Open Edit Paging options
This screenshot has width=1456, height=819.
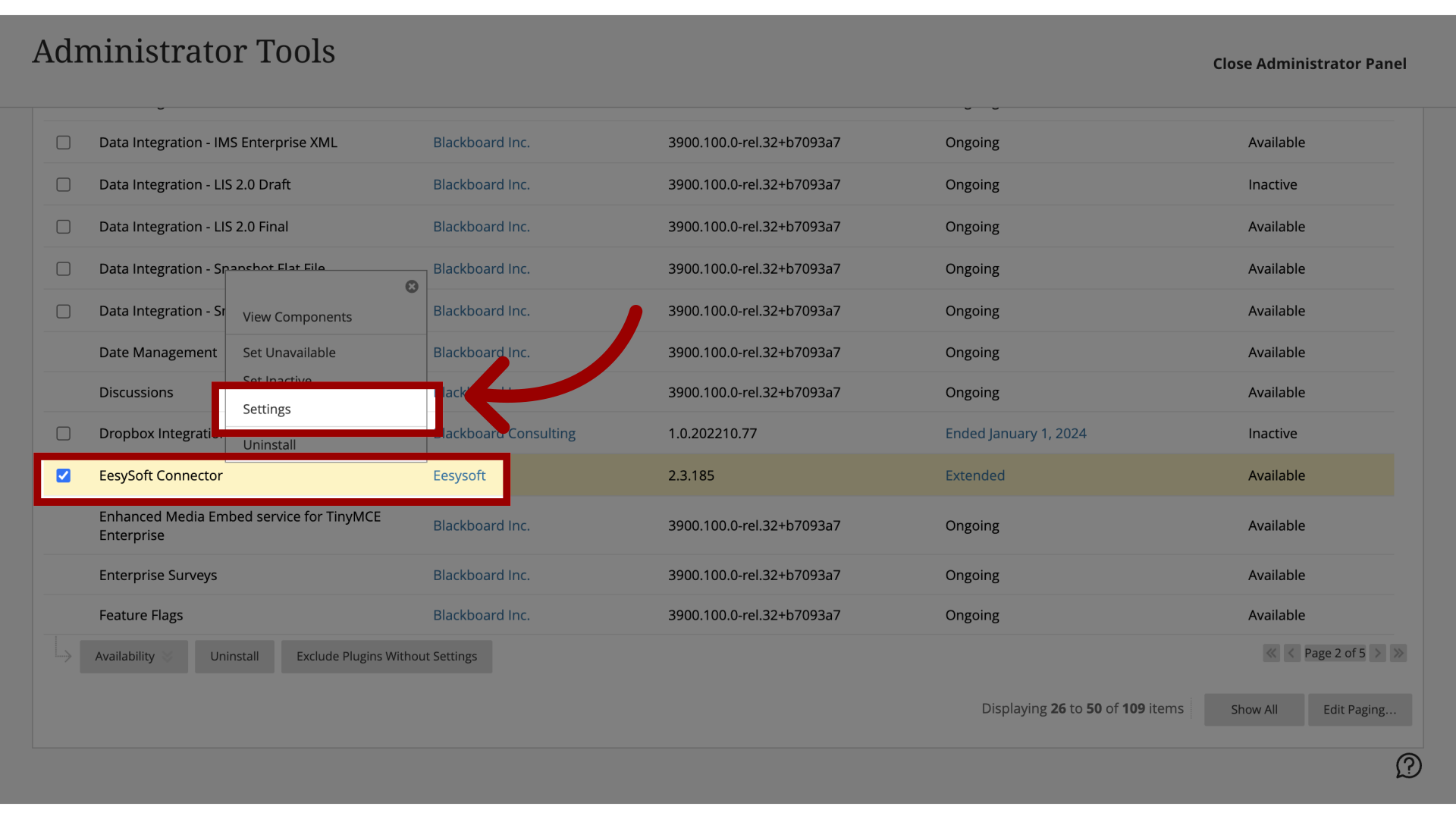[x=1360, y=710]
